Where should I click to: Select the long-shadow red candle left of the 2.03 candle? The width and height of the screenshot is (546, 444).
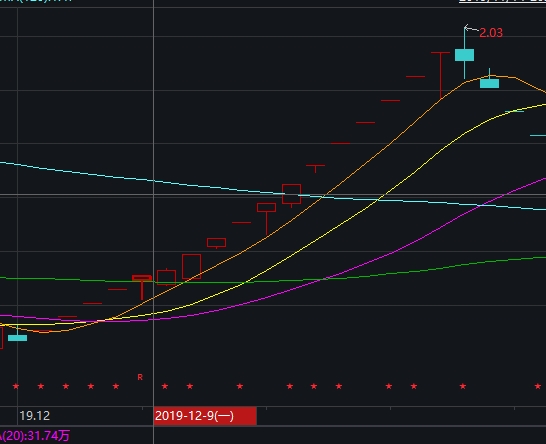440,75
